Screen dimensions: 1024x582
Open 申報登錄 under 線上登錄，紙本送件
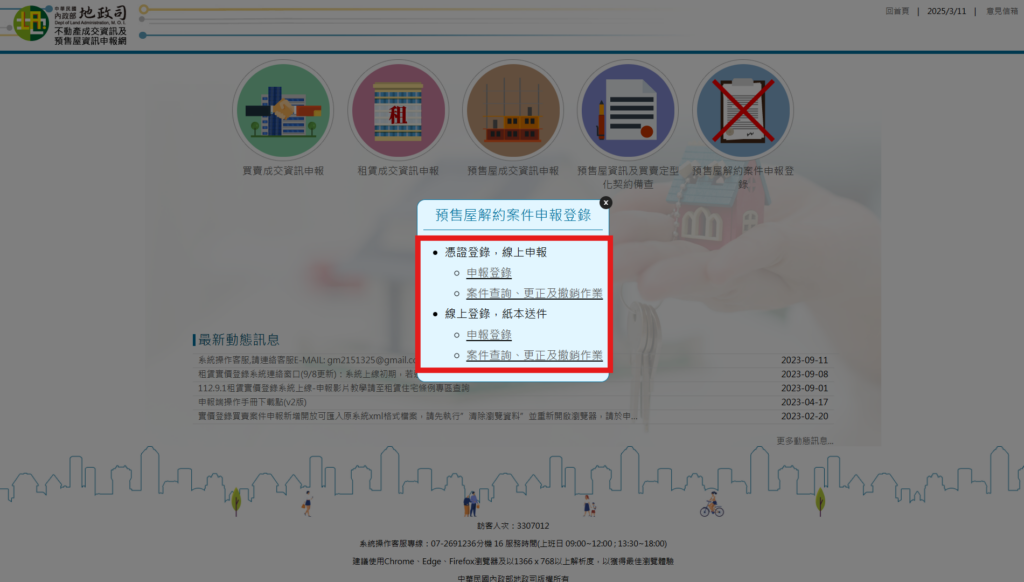pyautogui.click(x=489, y=333)
